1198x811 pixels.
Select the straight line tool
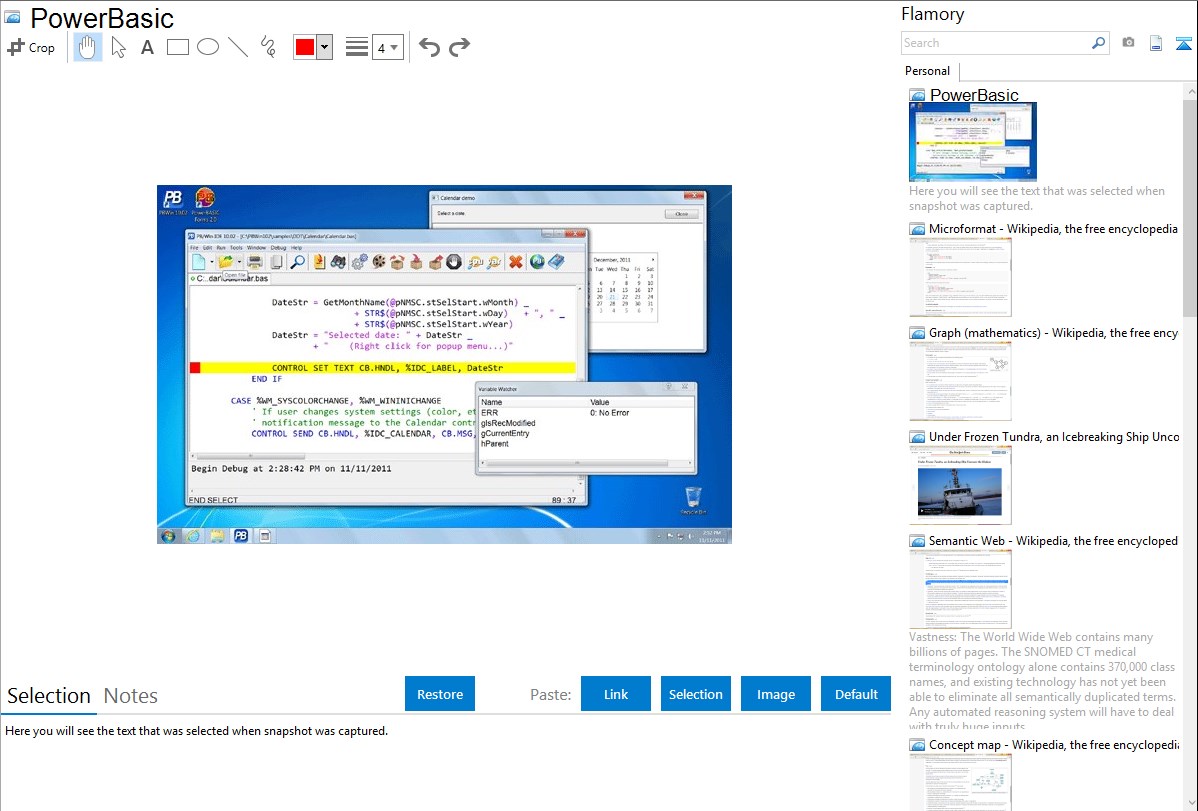tap(238, 47)
